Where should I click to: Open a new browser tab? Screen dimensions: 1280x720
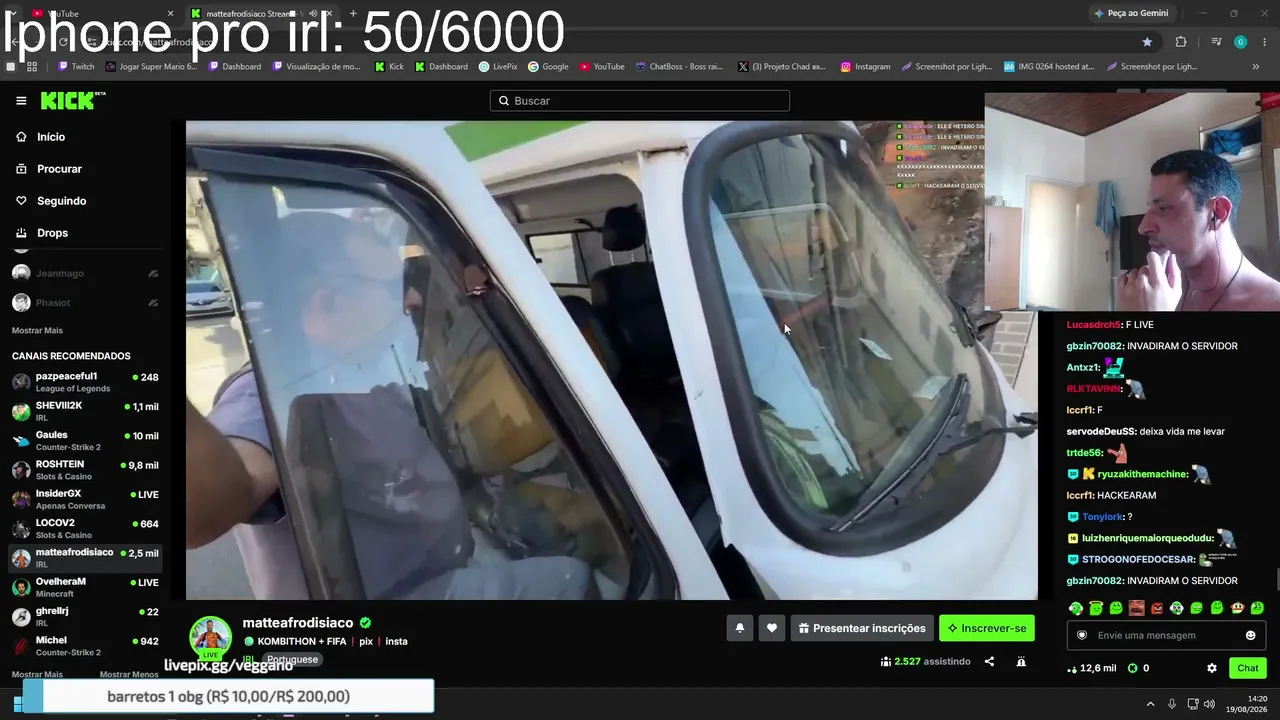coord(353,13)
